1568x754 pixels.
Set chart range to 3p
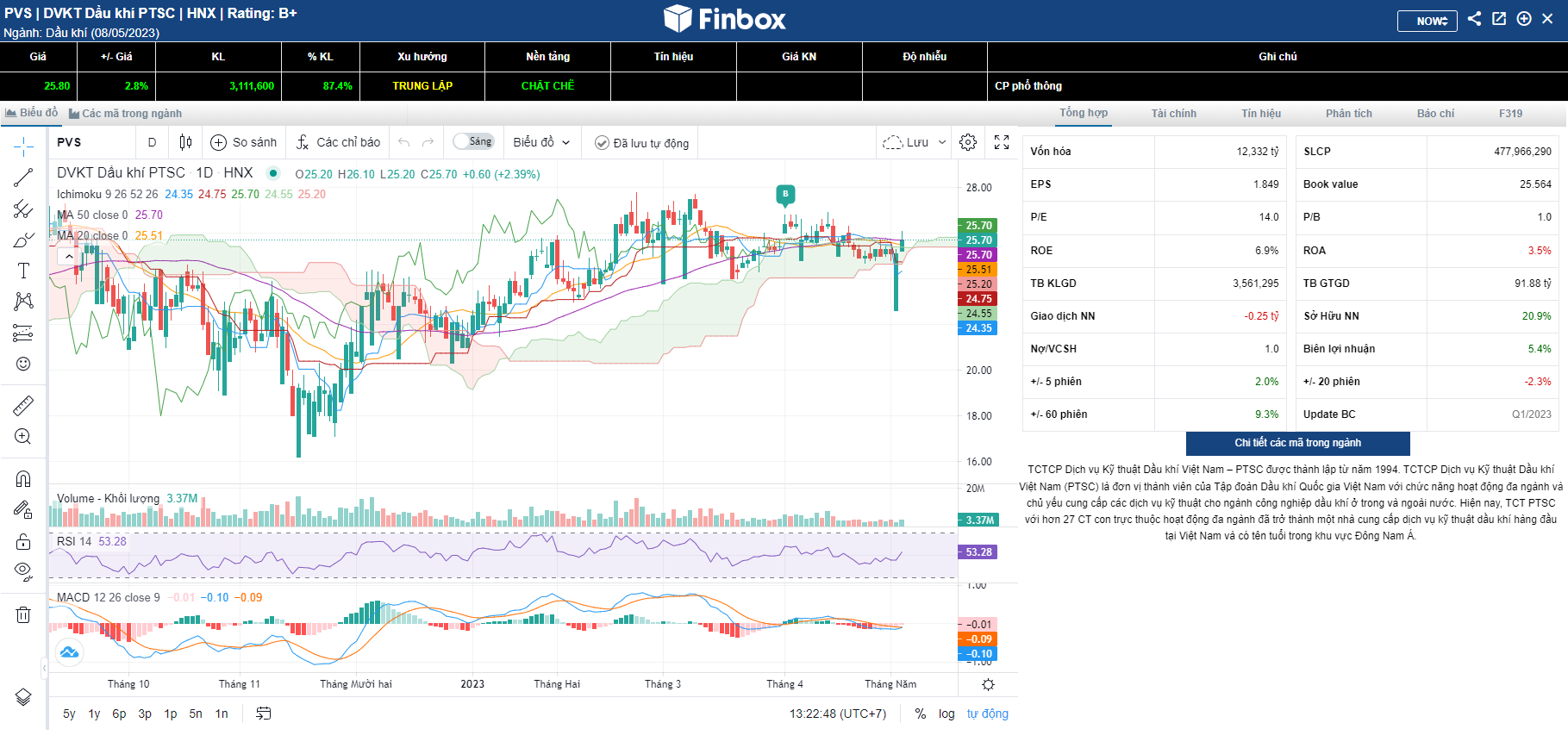click(145, 713)
